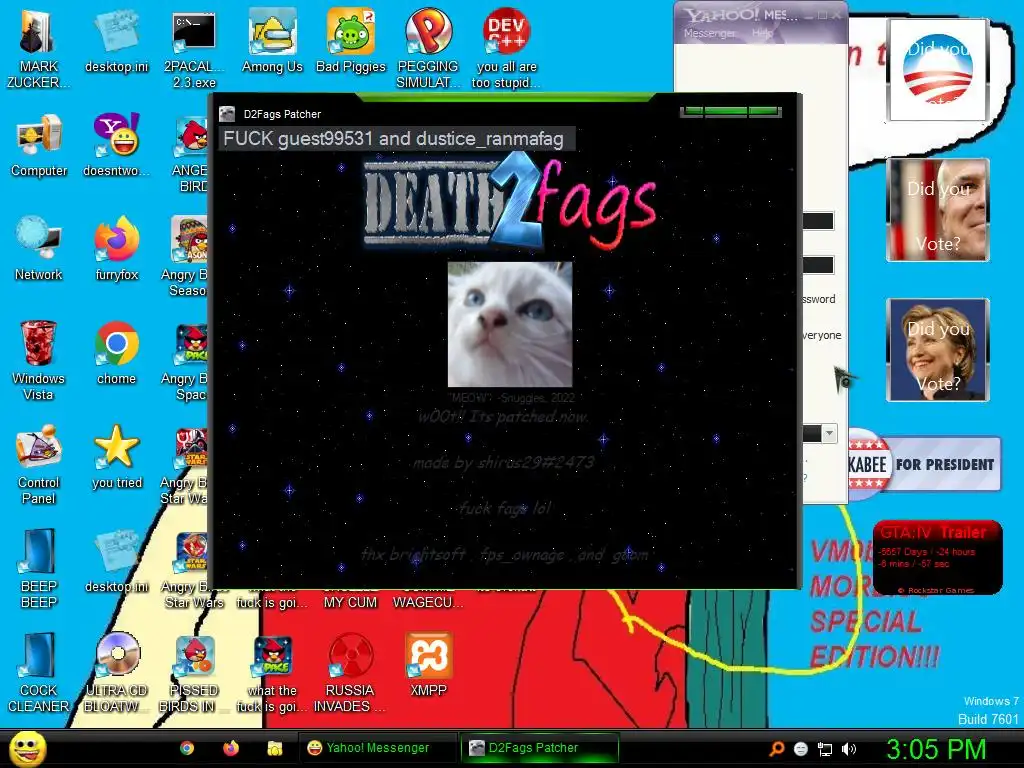Screen dimensions: 1024x768
Task: Open the 'you tried' gold star icon
Action: click(x=116, y=456)
